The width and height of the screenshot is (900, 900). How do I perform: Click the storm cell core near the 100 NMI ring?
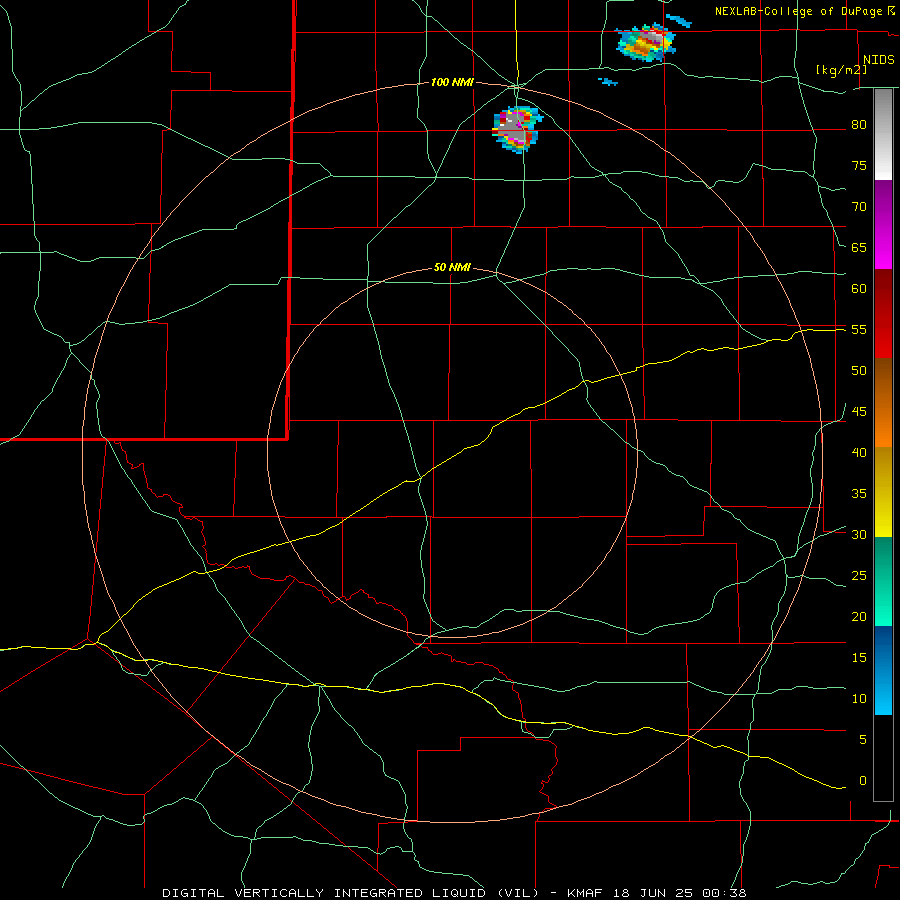(x=516, y=129)
